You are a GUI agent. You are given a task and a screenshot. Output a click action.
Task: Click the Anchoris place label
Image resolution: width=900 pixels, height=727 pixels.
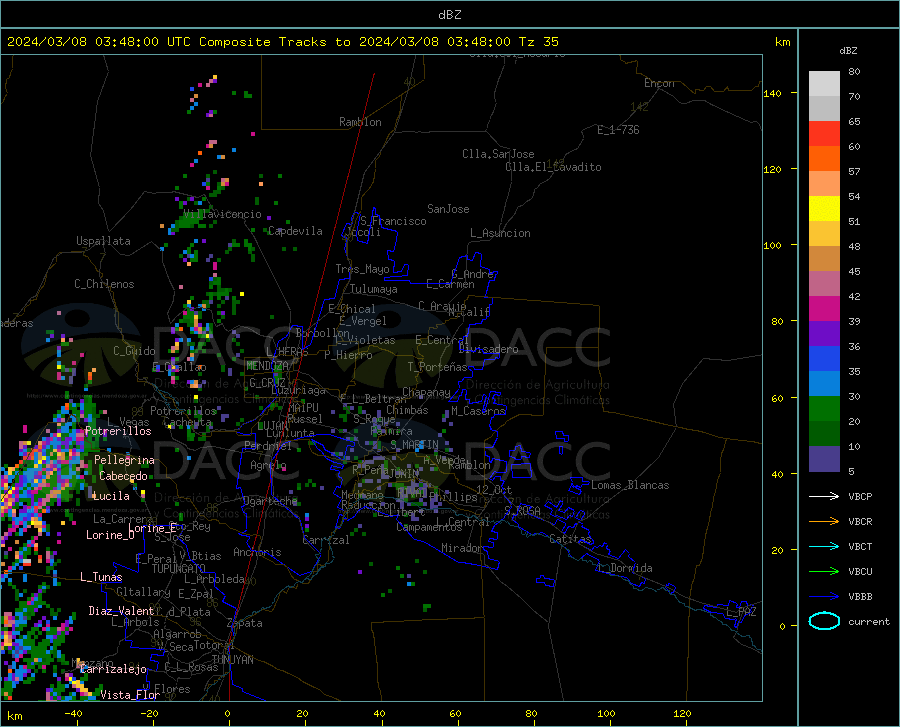pos(257,552)
